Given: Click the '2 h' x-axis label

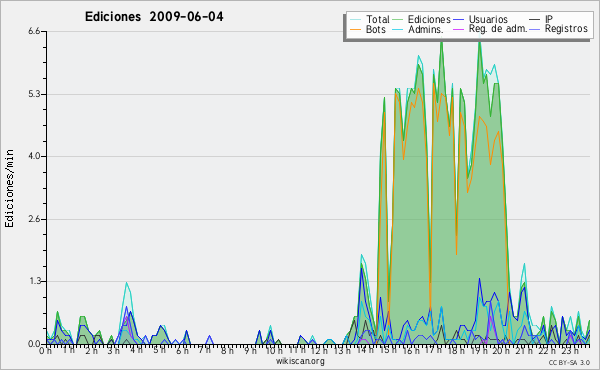Looking at the screenshot, I should pos(91,351).
